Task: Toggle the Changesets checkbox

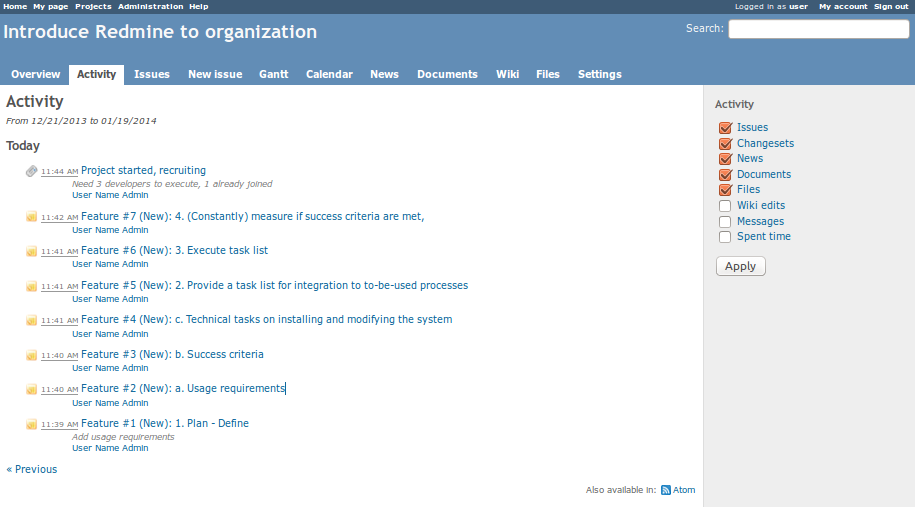Action: (x=725, y=144)
